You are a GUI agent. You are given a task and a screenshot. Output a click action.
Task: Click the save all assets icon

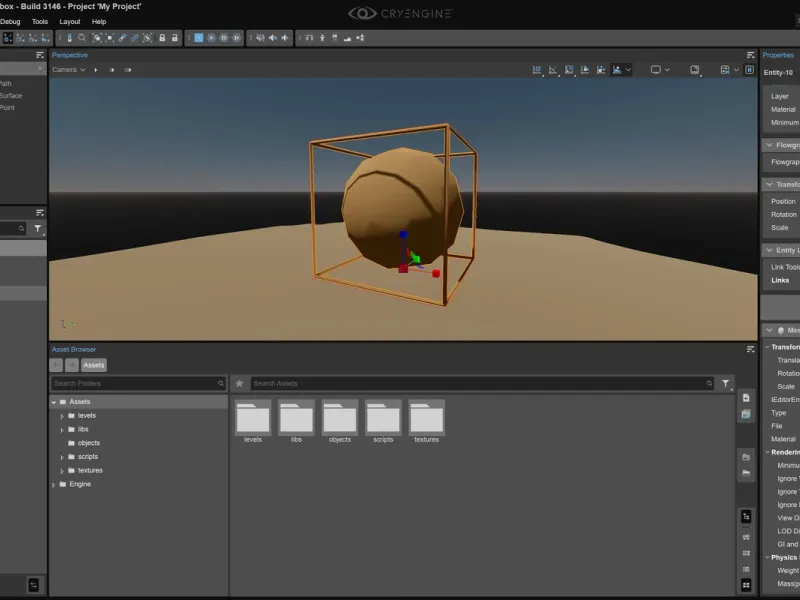746,414
